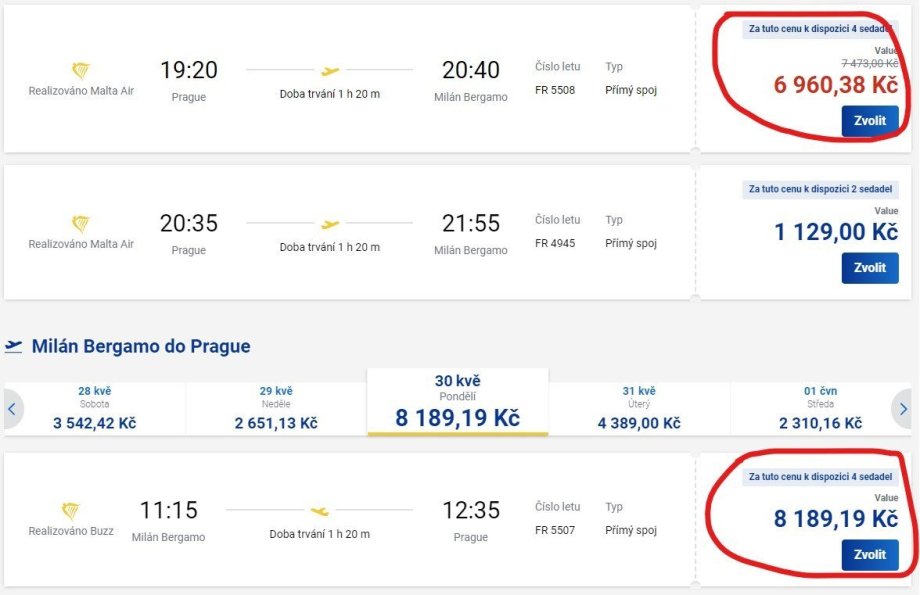Click plane icon on 19:20 flight route
Image resolution: width=920 pixels, height=595 pixels.
[330, 71]
